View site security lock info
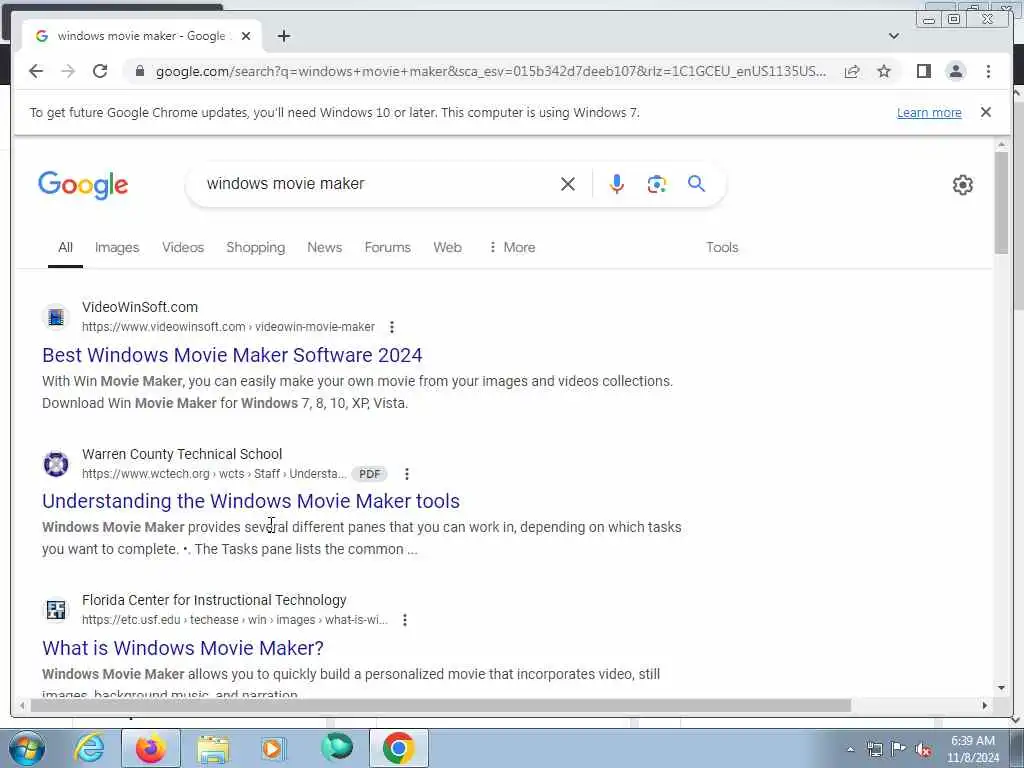 pyautogui.click(x=139, y=71)
